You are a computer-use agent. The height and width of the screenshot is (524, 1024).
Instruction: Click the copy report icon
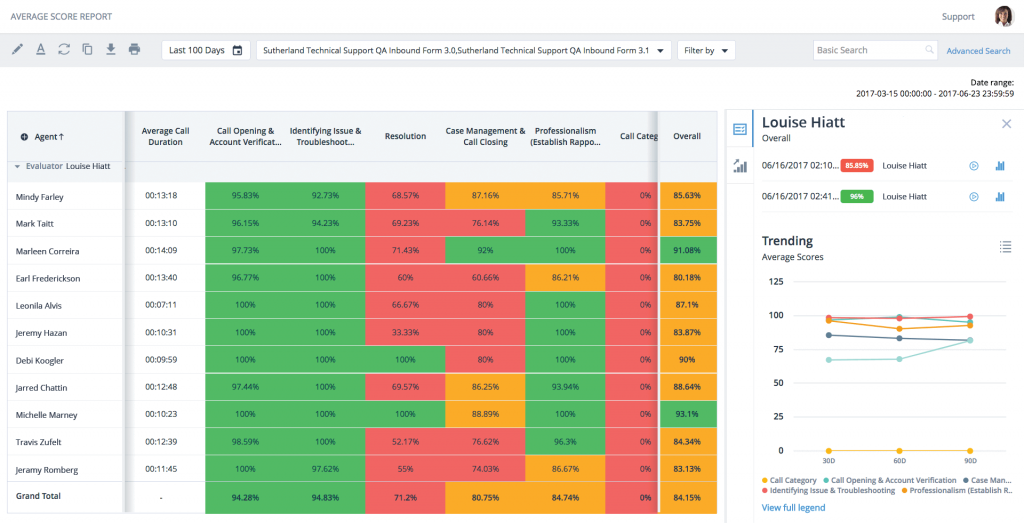point(87,49)
